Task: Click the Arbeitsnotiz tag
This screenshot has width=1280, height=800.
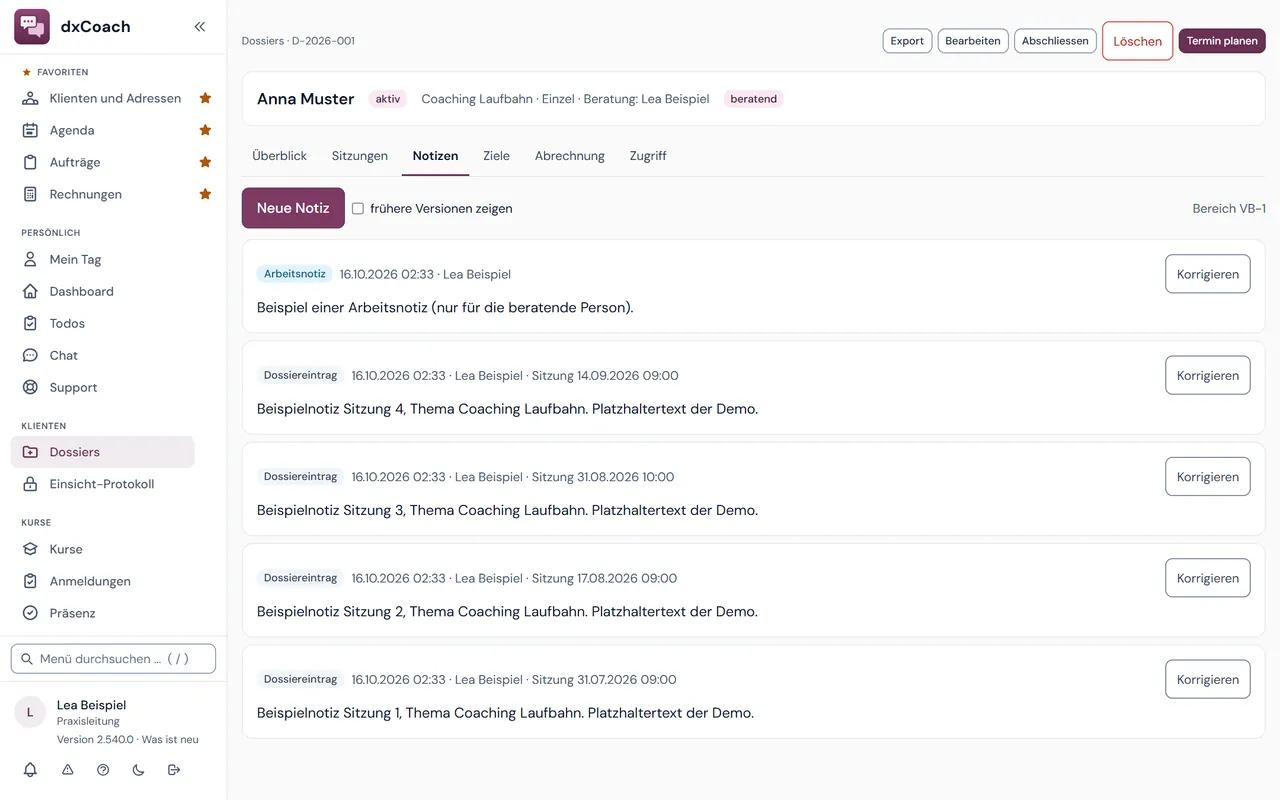Action: [x=294, y=274]
